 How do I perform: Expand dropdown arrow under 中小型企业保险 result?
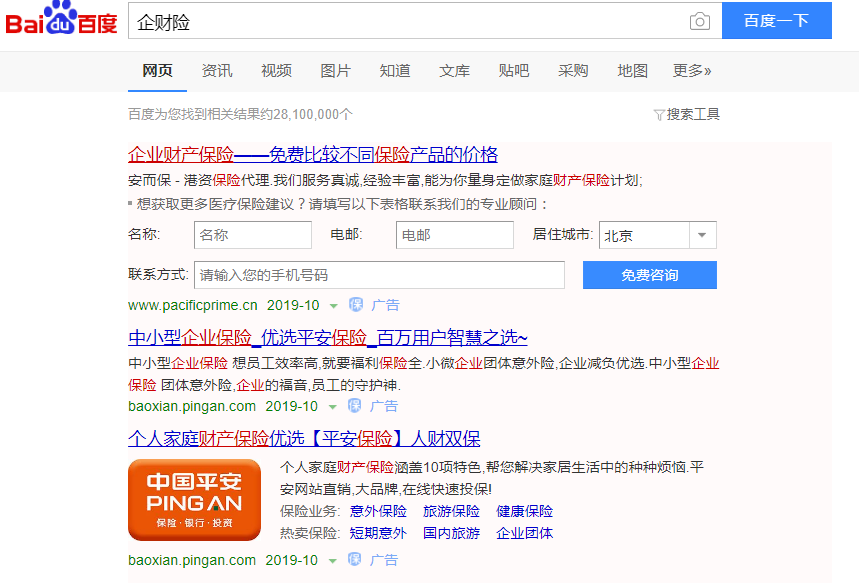click(333, 407)
